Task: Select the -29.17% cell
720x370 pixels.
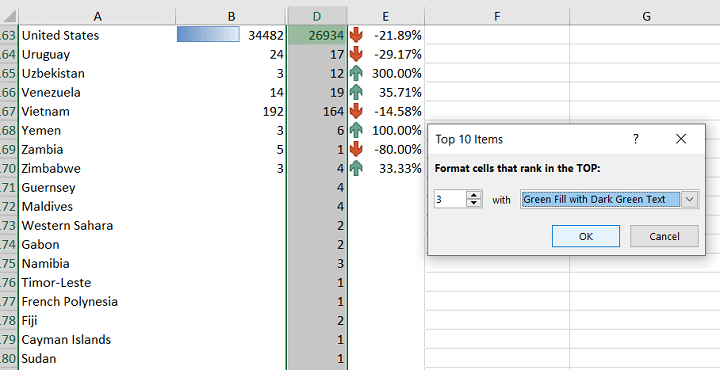Action: (x=386, y=55)
